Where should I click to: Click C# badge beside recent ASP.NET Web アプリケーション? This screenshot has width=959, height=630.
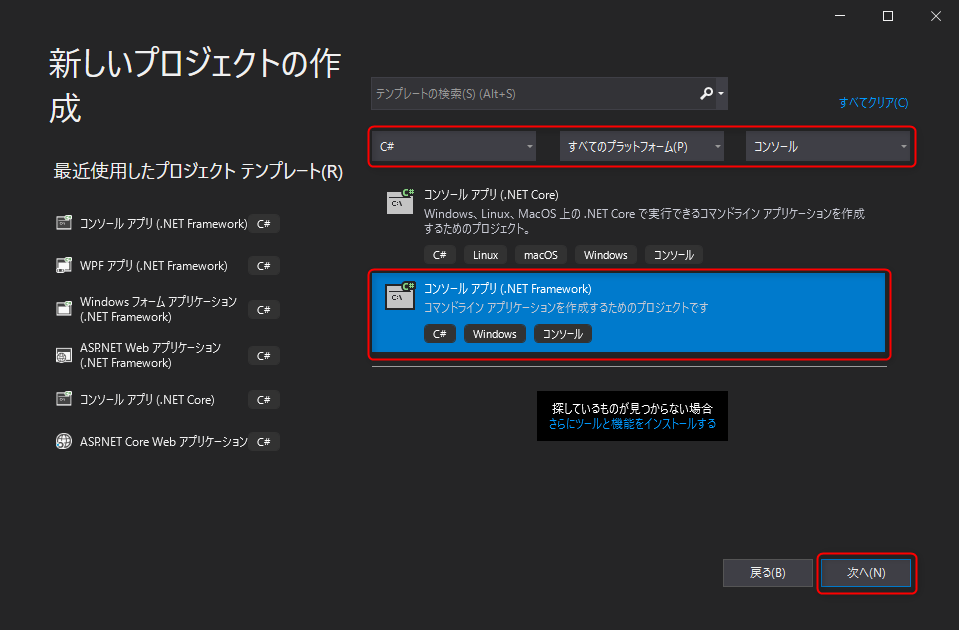coord(264,355)
